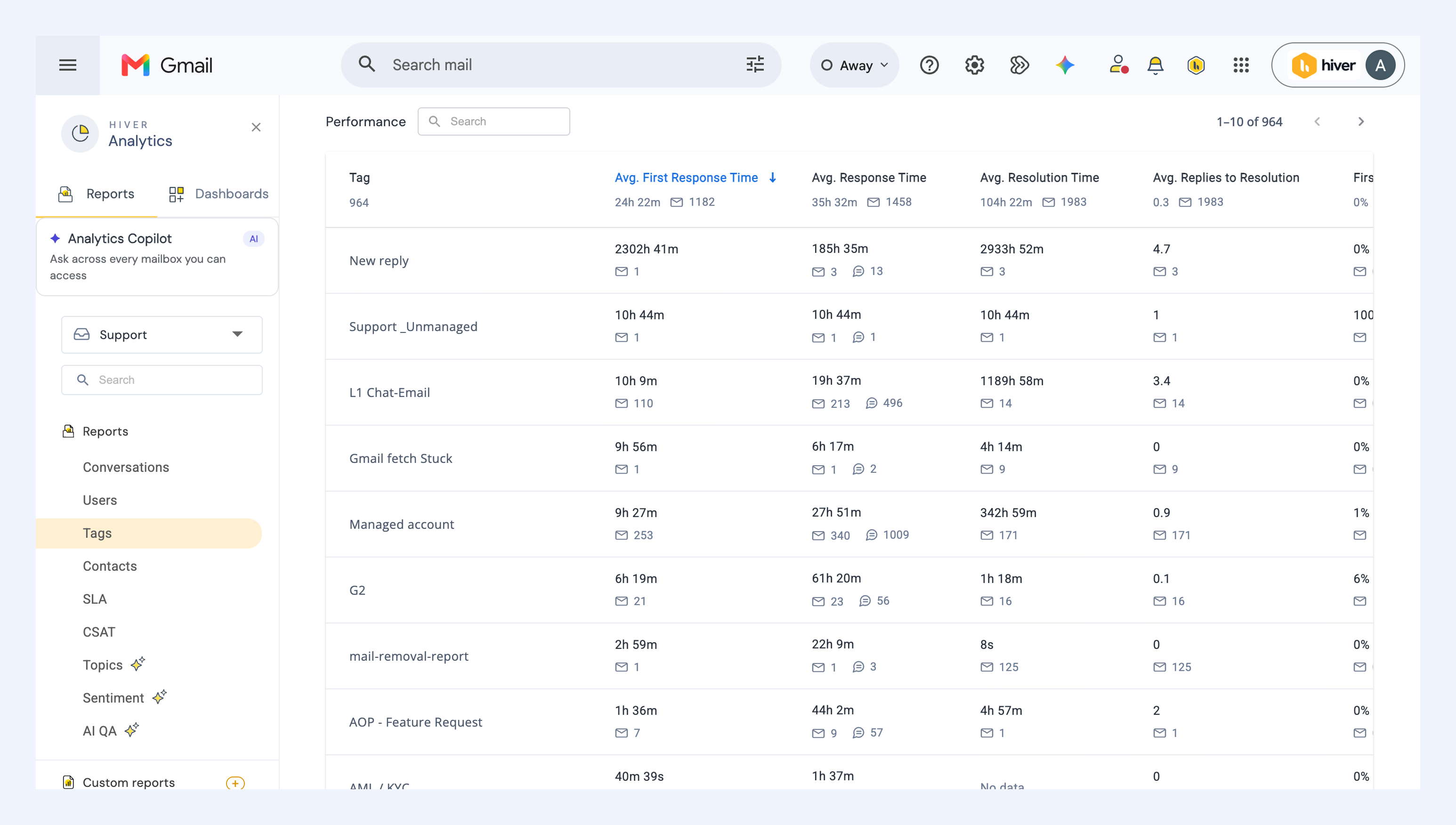Open Hiver notifications bell icon

[1155, 65]
